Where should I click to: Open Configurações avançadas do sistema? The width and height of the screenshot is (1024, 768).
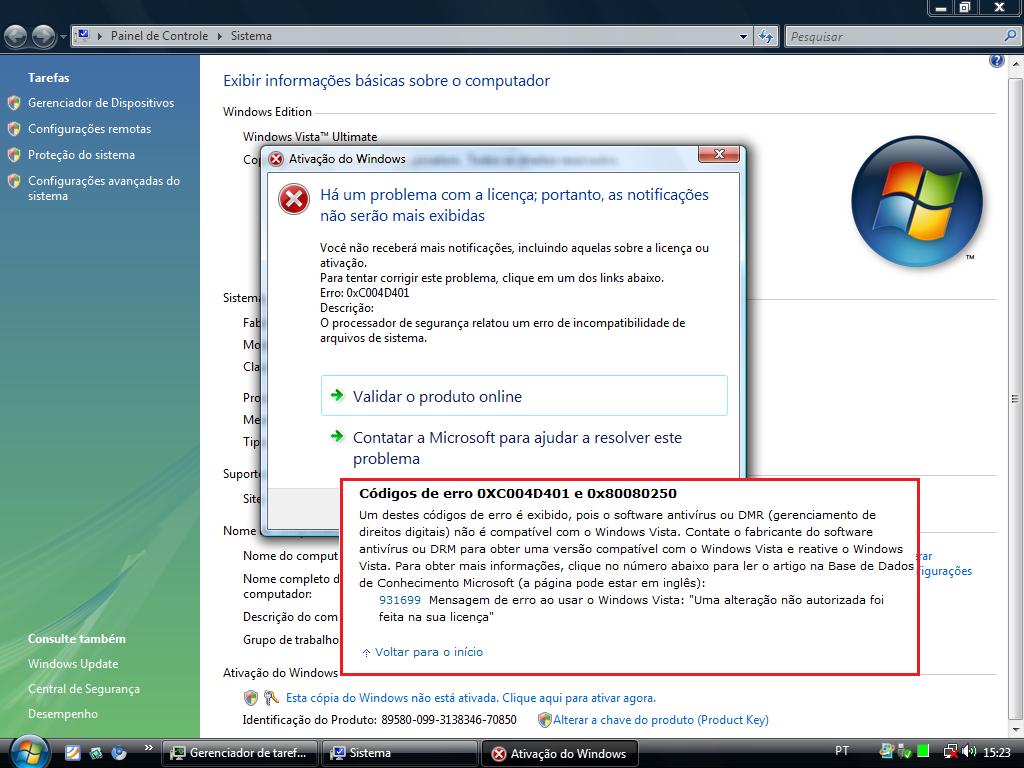[104, 188]
